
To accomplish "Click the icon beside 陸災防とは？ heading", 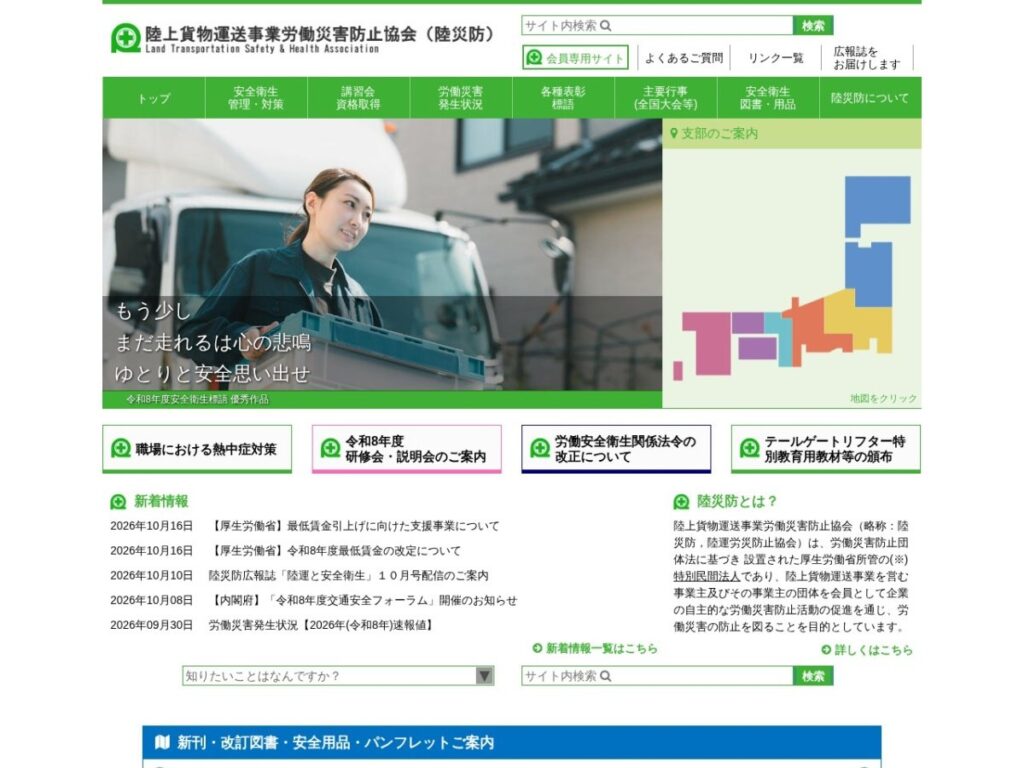I will click(x=681, y=502).
